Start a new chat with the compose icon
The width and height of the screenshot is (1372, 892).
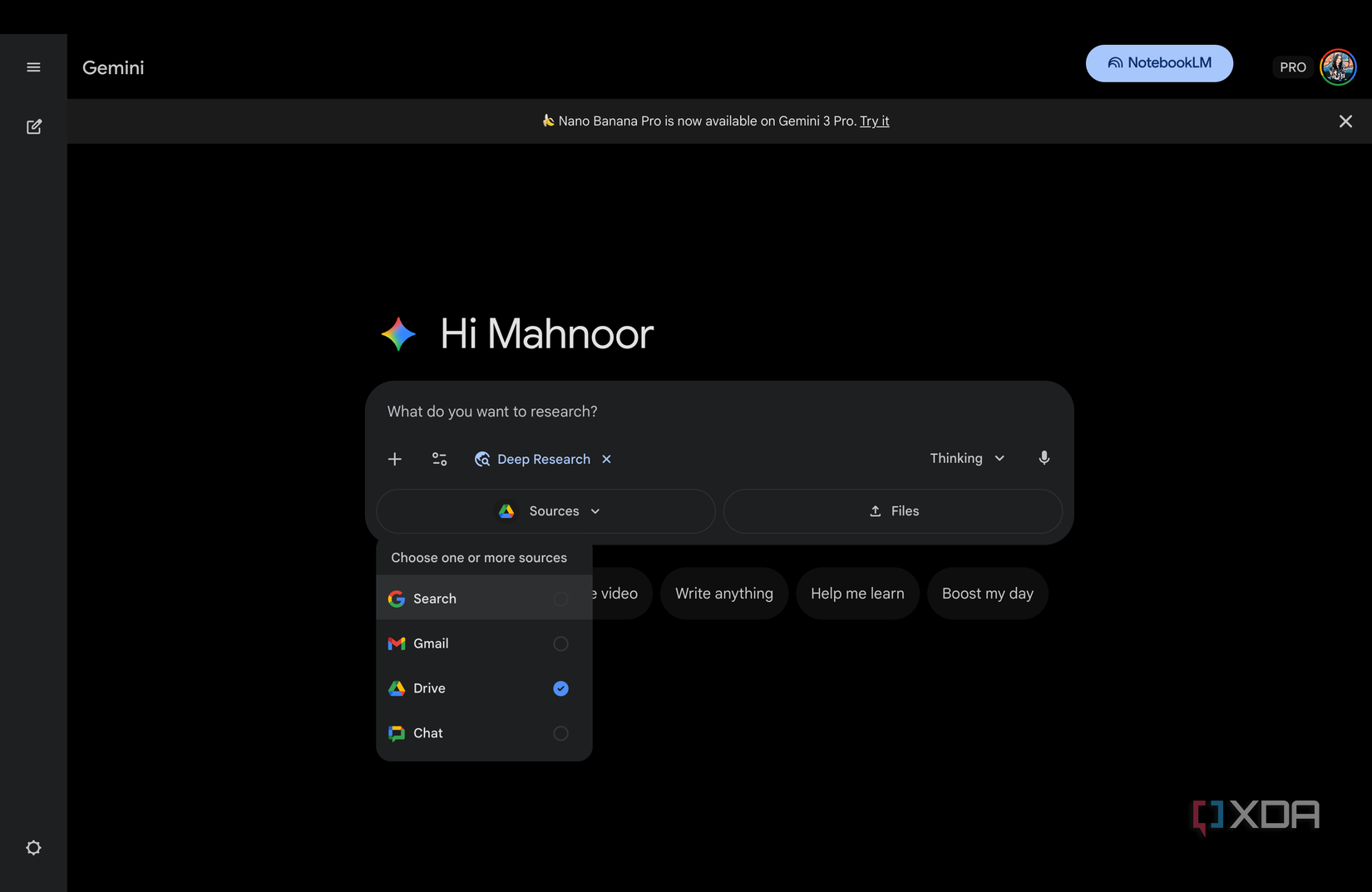click(x=33, y=126)
